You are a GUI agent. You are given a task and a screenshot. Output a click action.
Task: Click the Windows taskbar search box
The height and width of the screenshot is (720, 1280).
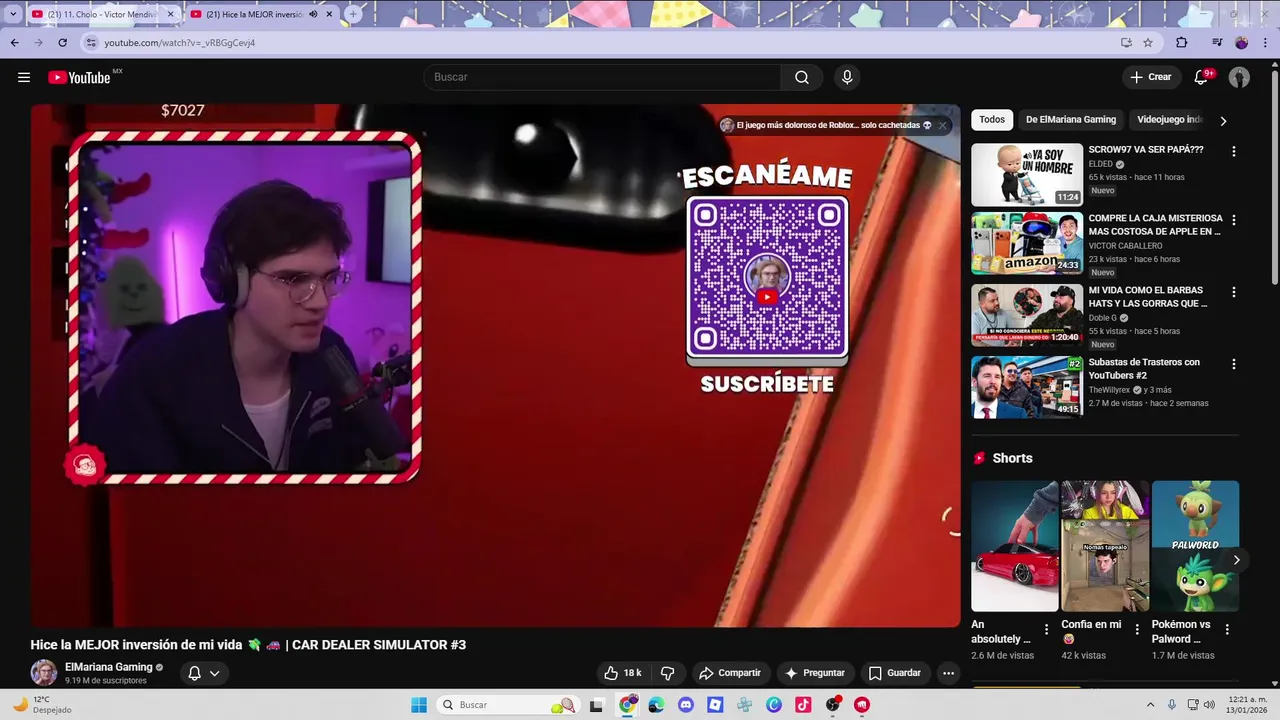510,705
